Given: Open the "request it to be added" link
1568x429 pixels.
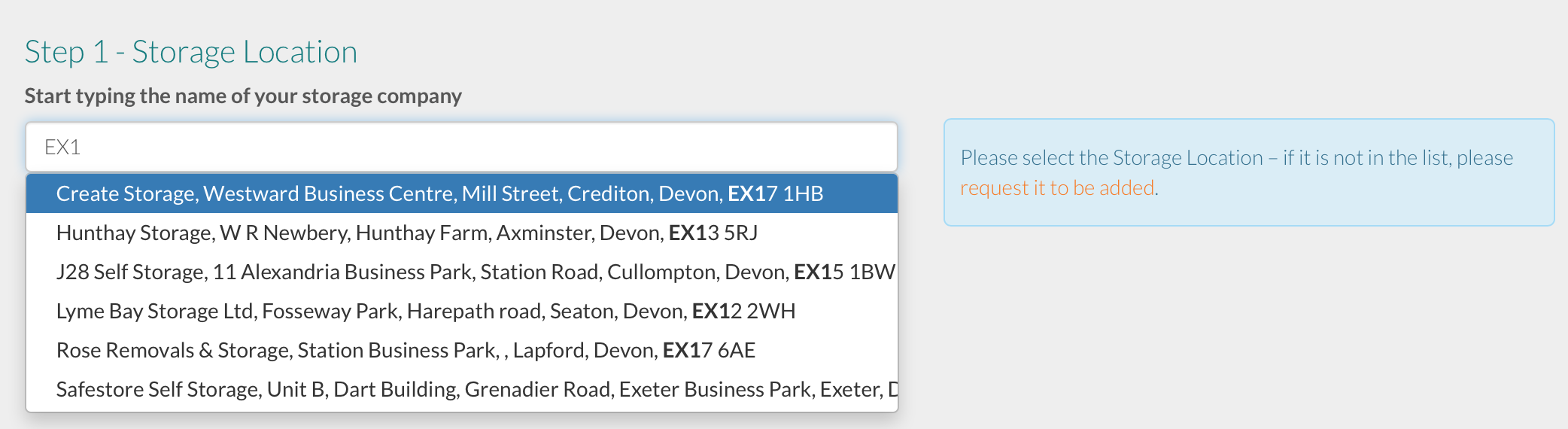Looking at the screenshot, I should click(x=1057, y=188).
